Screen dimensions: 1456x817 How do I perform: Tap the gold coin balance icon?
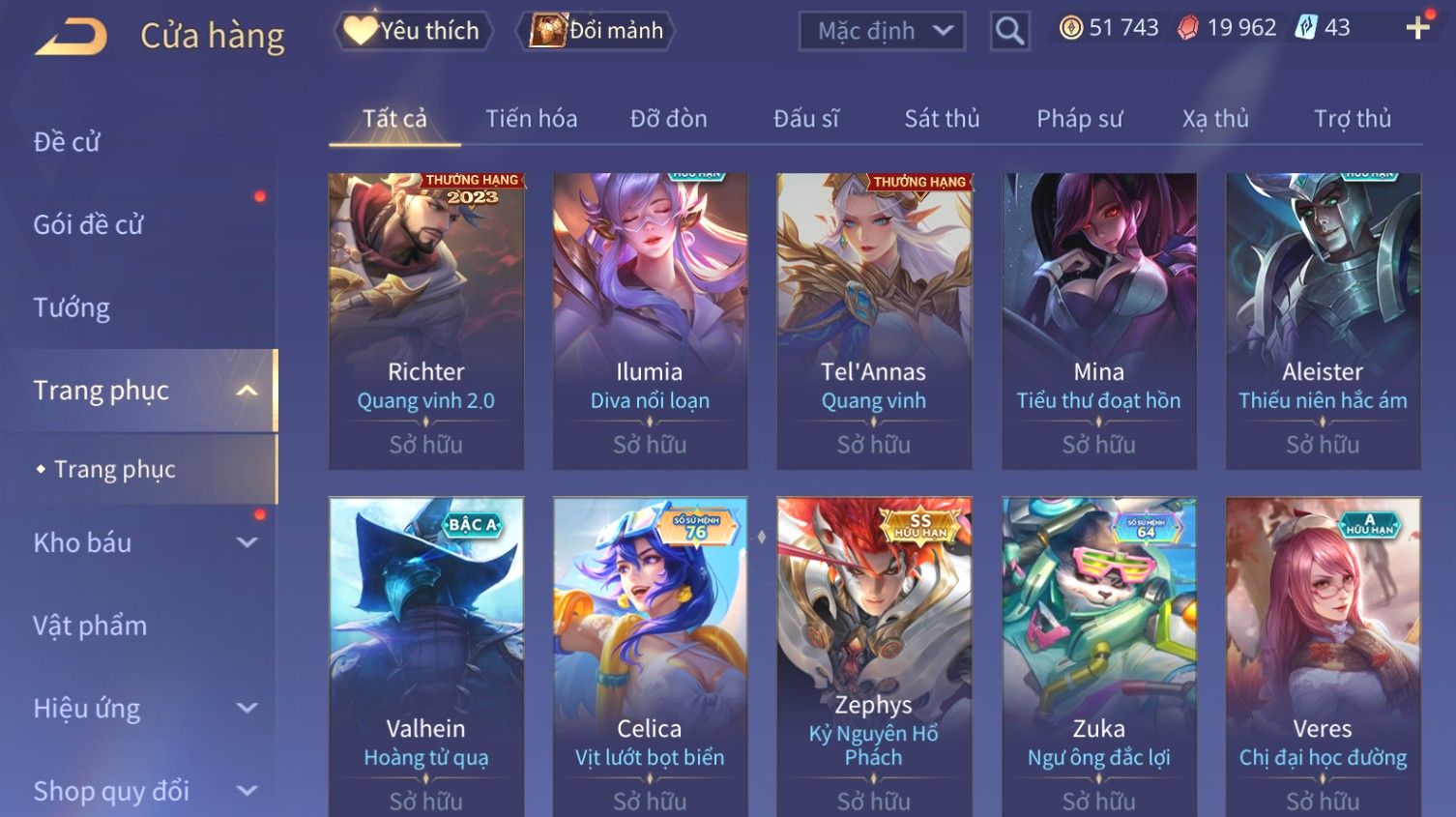tap(1070, 28)
